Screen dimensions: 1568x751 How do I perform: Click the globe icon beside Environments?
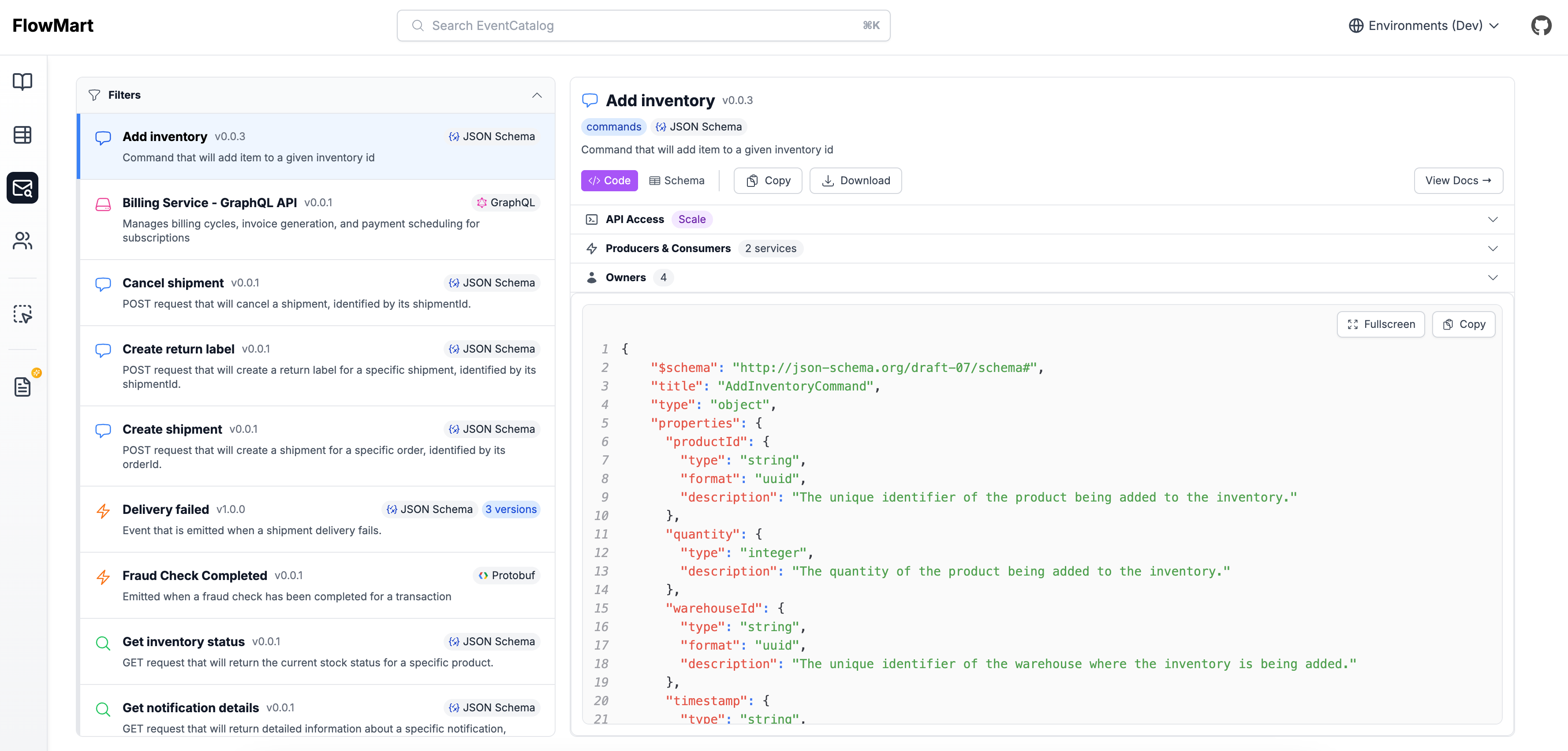1355,26
